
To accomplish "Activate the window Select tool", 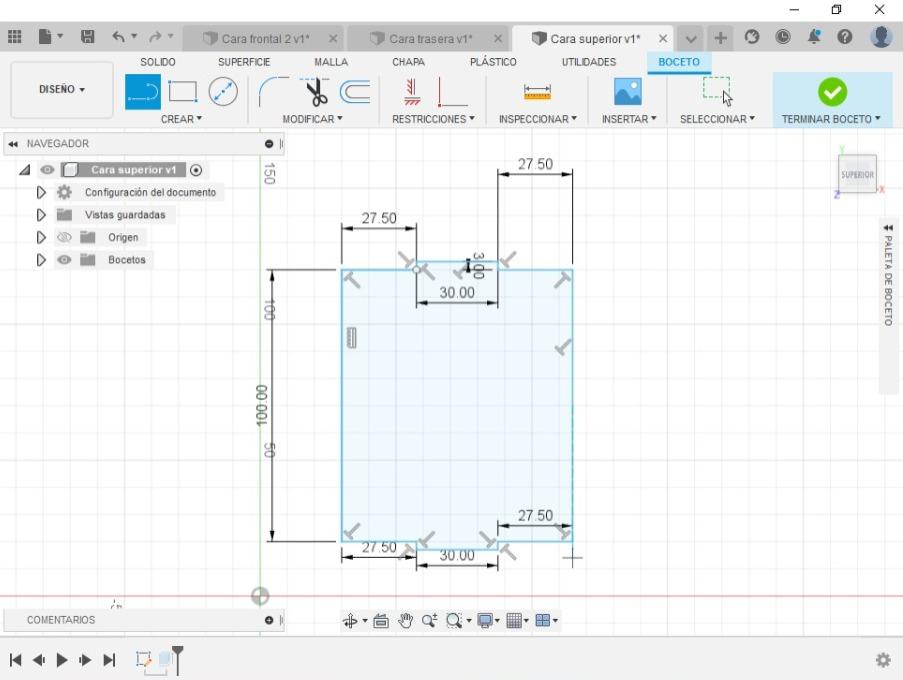I will click(x=717, y=92).
